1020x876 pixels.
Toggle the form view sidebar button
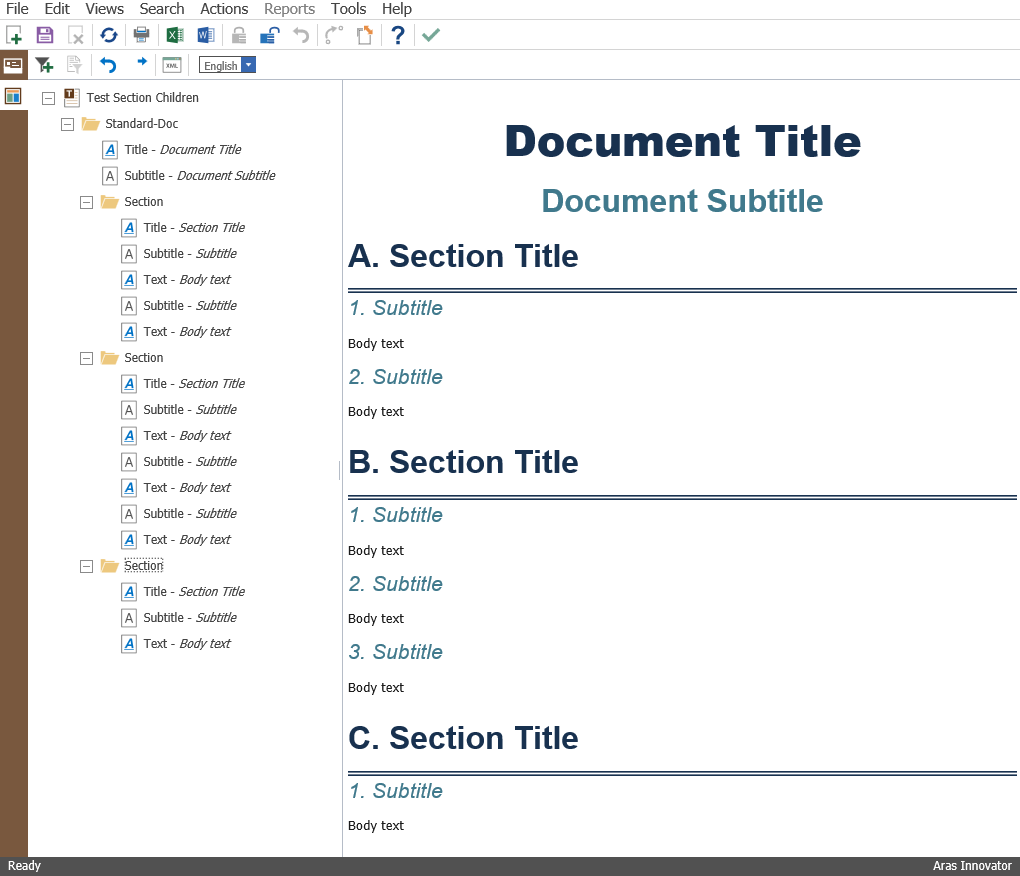tap(13, 65)
